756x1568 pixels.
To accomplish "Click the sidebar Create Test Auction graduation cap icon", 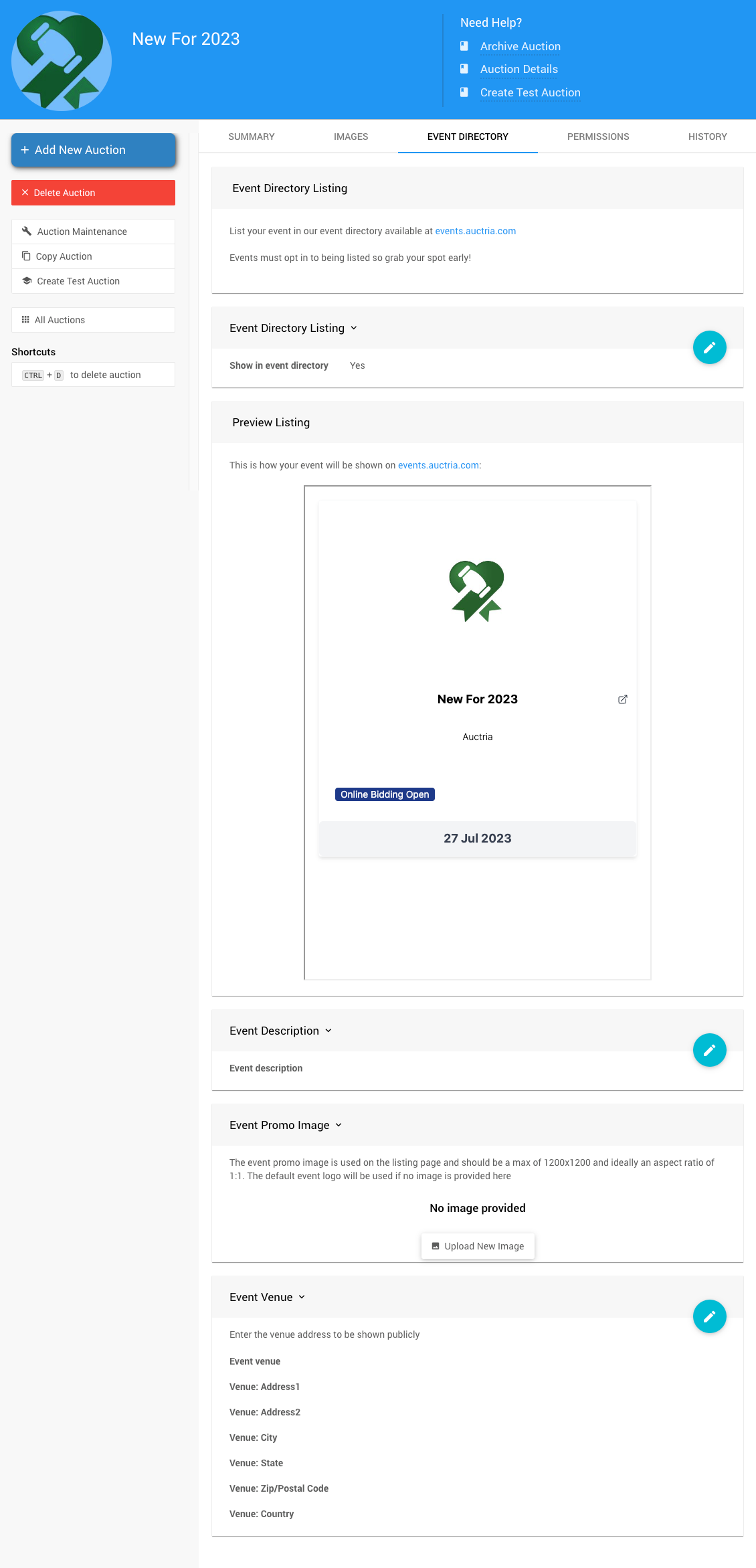I will tap(27, 281).
